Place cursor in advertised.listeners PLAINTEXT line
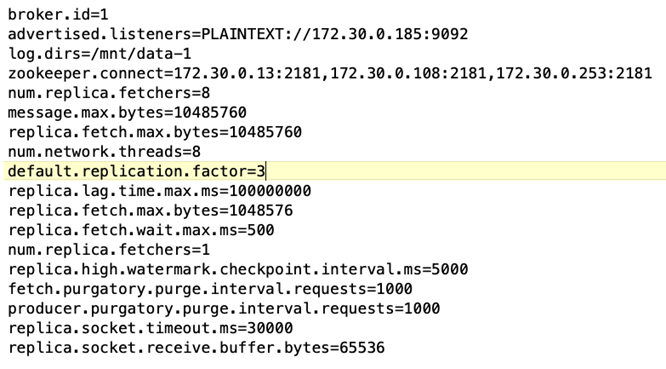666x369 pixels. coord(238,34)
